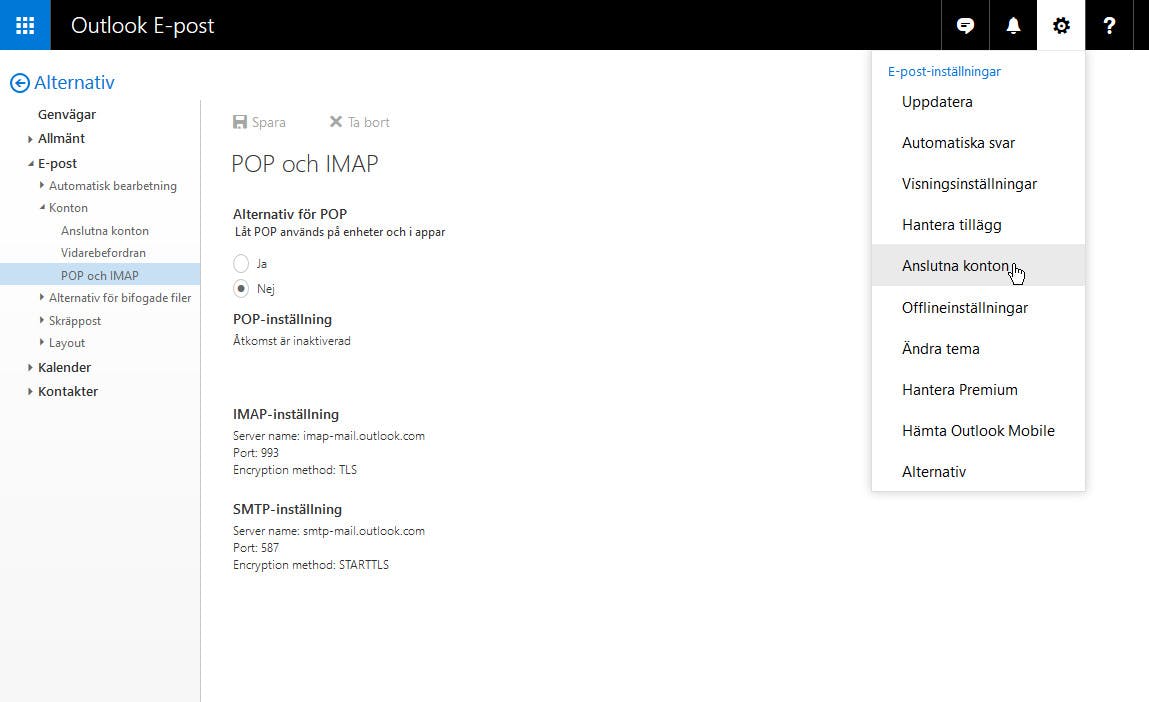
Task: Click the Port: 993 text
Action: click(x=256, y=453)
